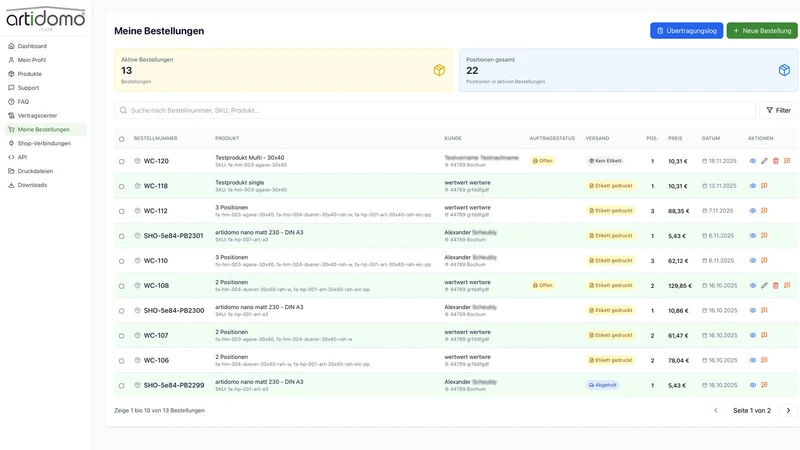Viewport: 800px width, 450px height.
Task: Select the checkbox for order WC-107
Action: click(121, 336)
